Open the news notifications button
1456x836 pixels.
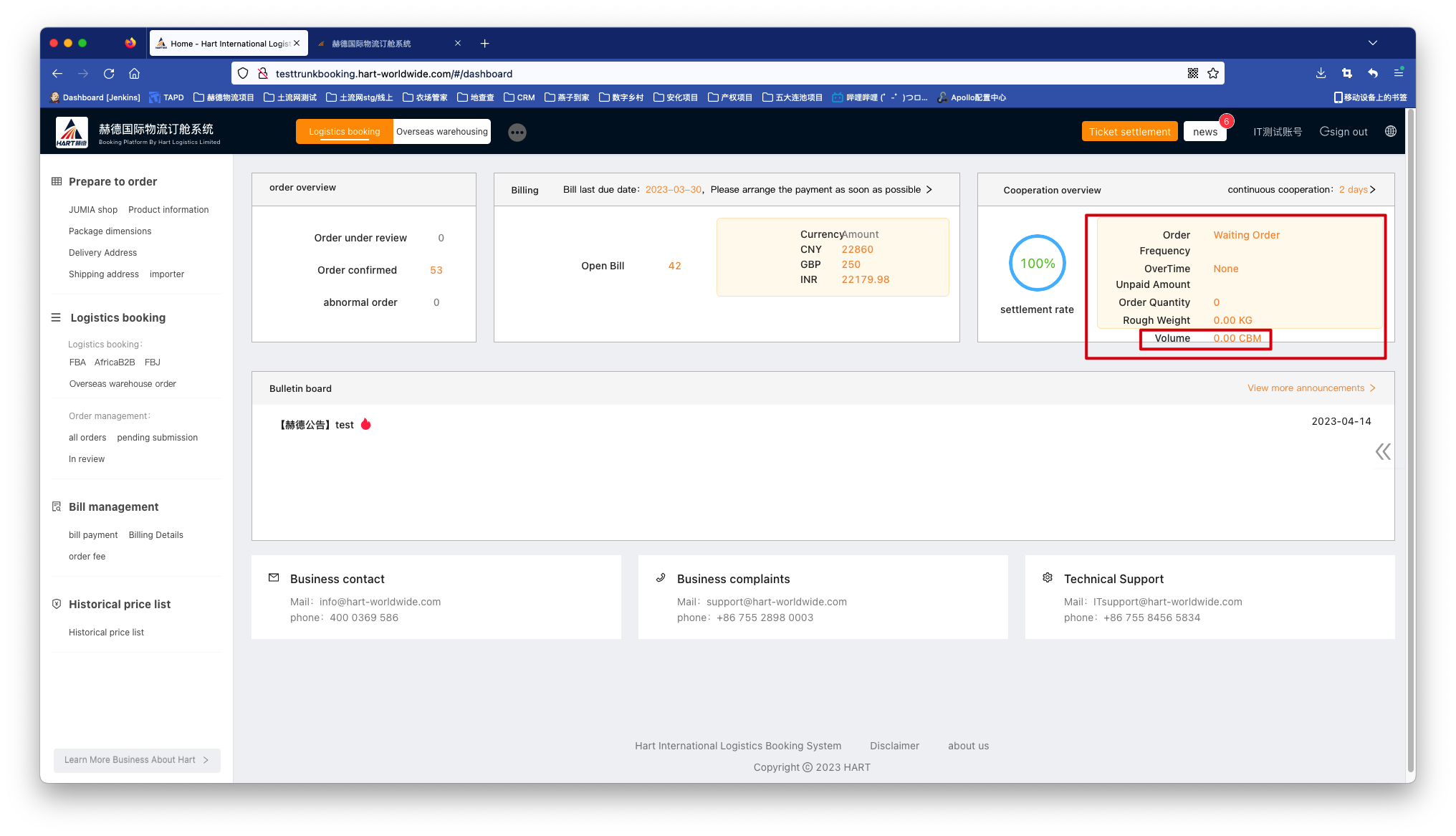[1204, 132]
